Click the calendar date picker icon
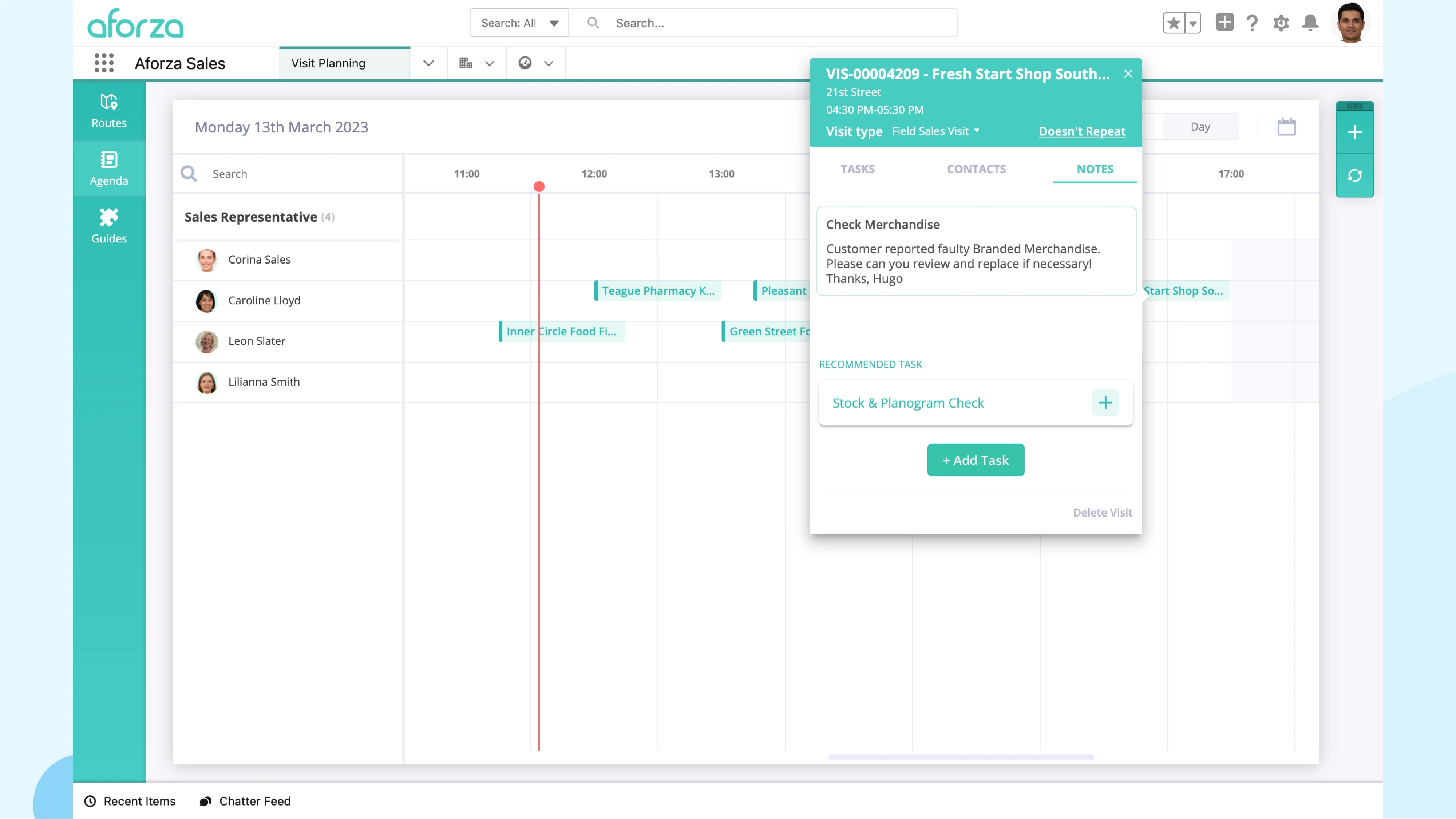 point(1286,127)
